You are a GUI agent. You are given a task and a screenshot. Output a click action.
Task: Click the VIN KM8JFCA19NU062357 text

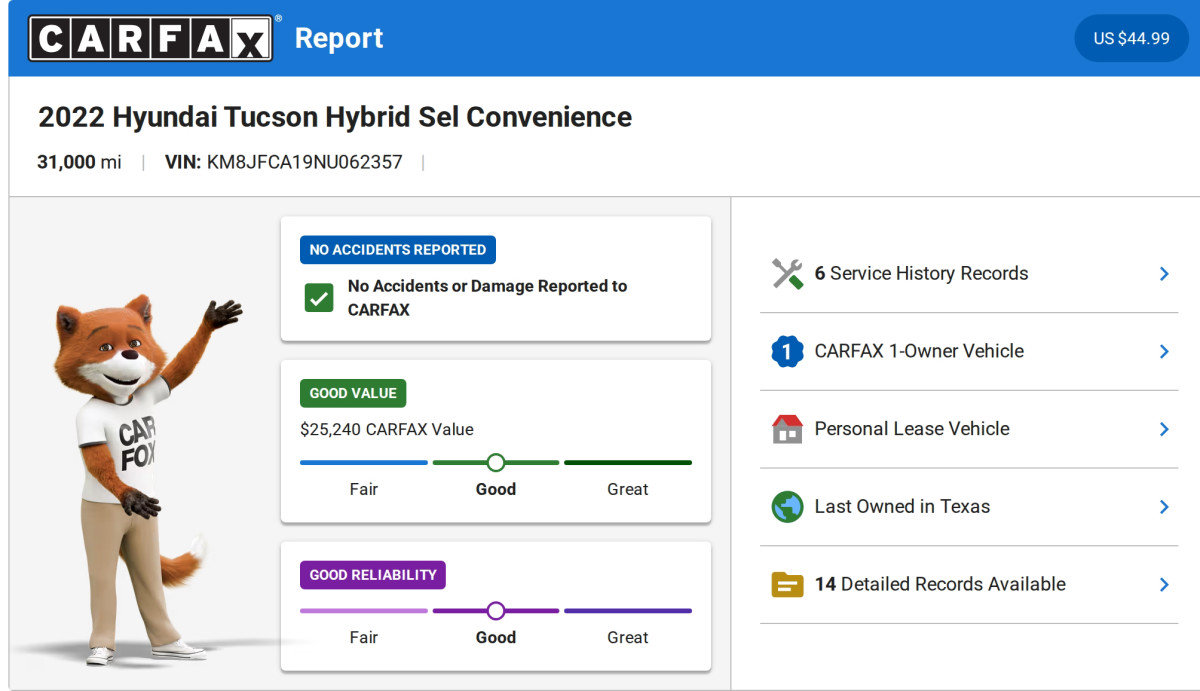(284, 162)
